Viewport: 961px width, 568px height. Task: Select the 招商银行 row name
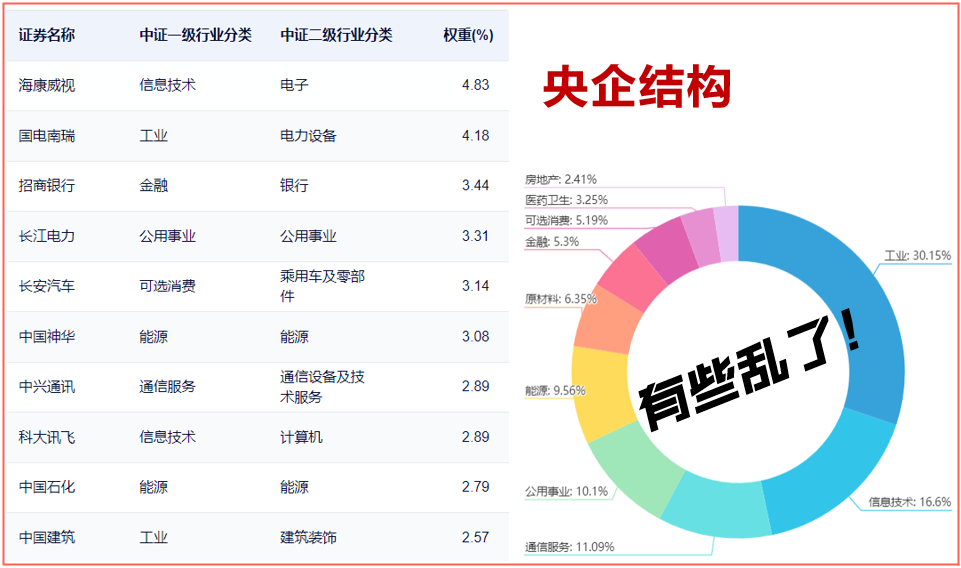tap(46, 185)
